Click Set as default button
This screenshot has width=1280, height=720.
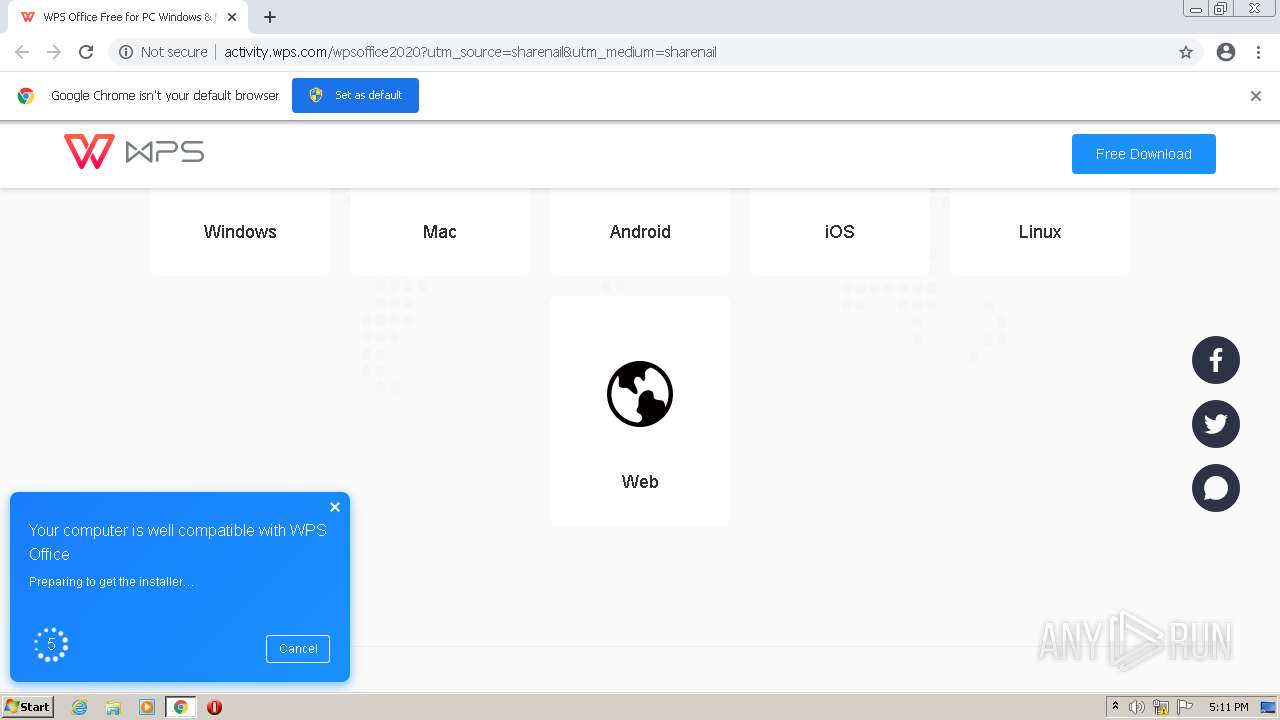pyautogui.click(x=355, y=95)
